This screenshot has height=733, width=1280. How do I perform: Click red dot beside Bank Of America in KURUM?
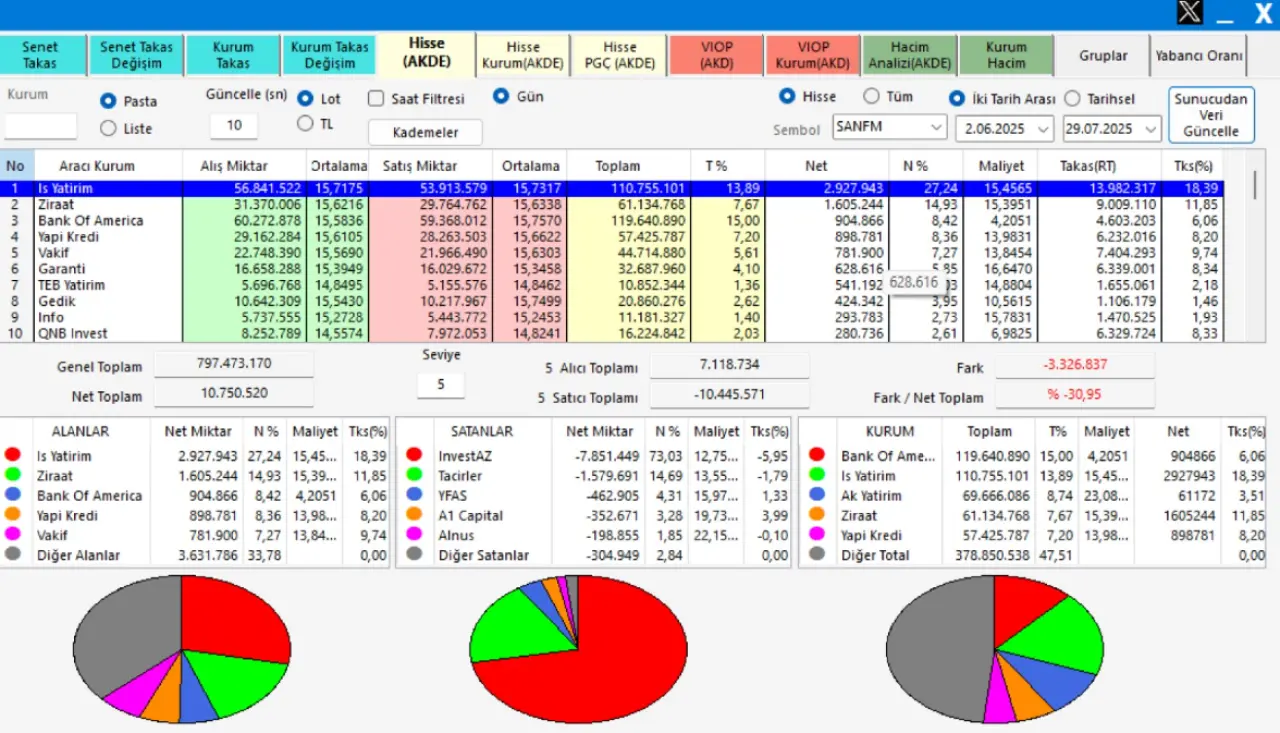tap(817, 456)
